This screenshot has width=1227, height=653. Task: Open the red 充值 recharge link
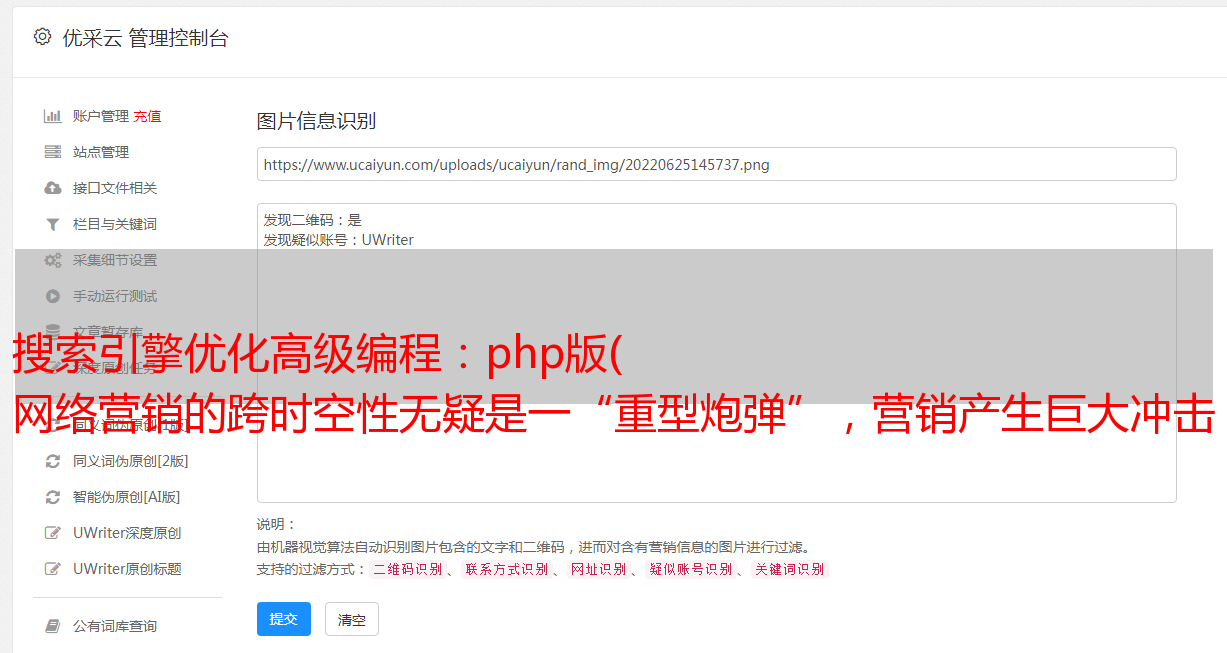coord(147,116)
